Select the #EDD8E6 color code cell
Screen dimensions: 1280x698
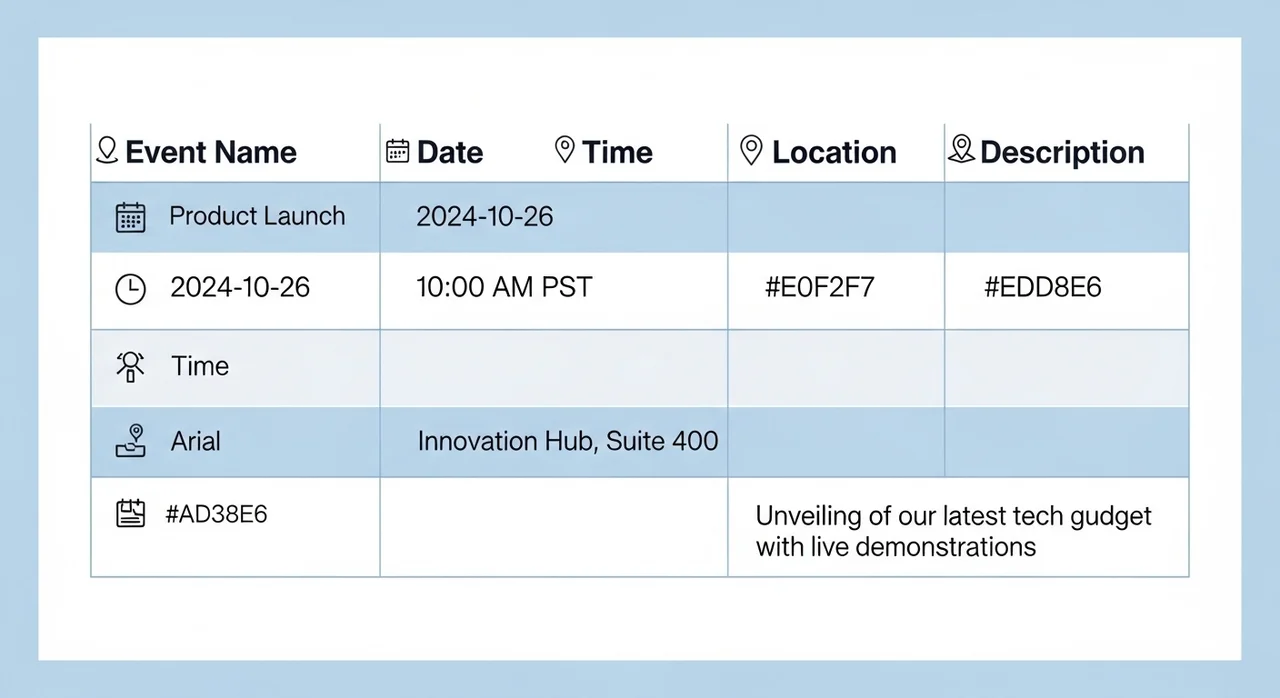[1043, 288]
